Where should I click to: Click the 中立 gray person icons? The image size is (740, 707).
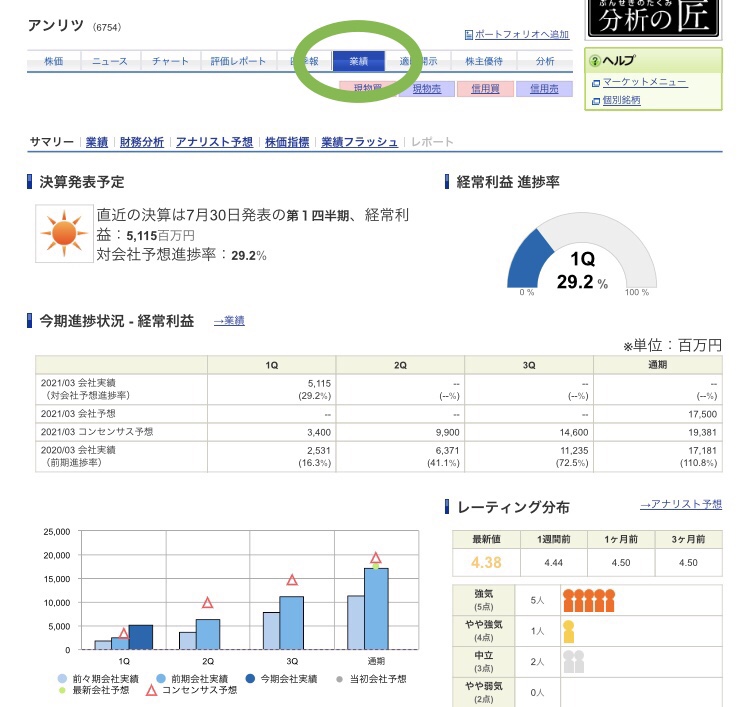point(573,662)
